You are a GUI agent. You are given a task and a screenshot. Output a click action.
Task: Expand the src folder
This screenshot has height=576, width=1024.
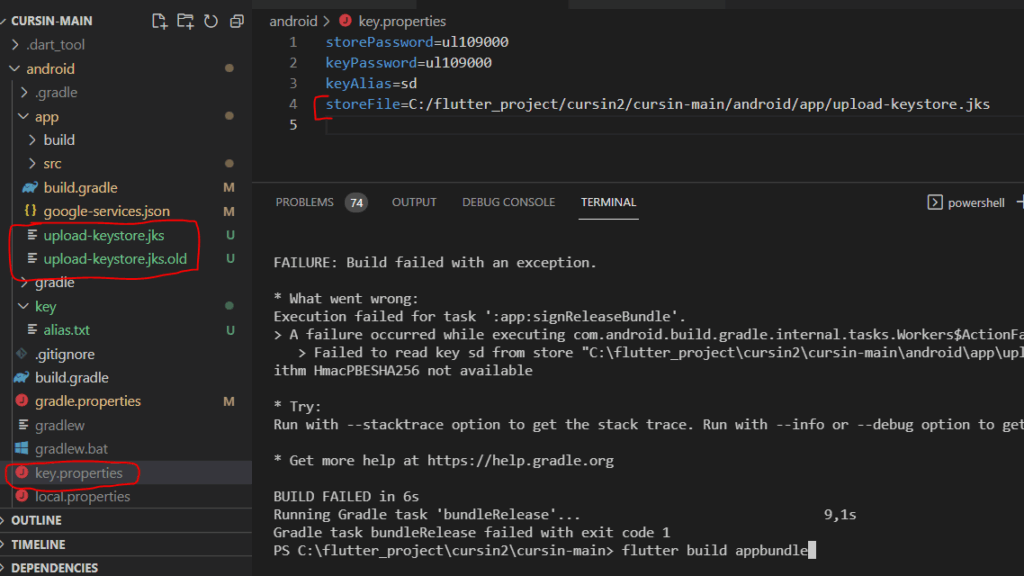coord(52,163)
